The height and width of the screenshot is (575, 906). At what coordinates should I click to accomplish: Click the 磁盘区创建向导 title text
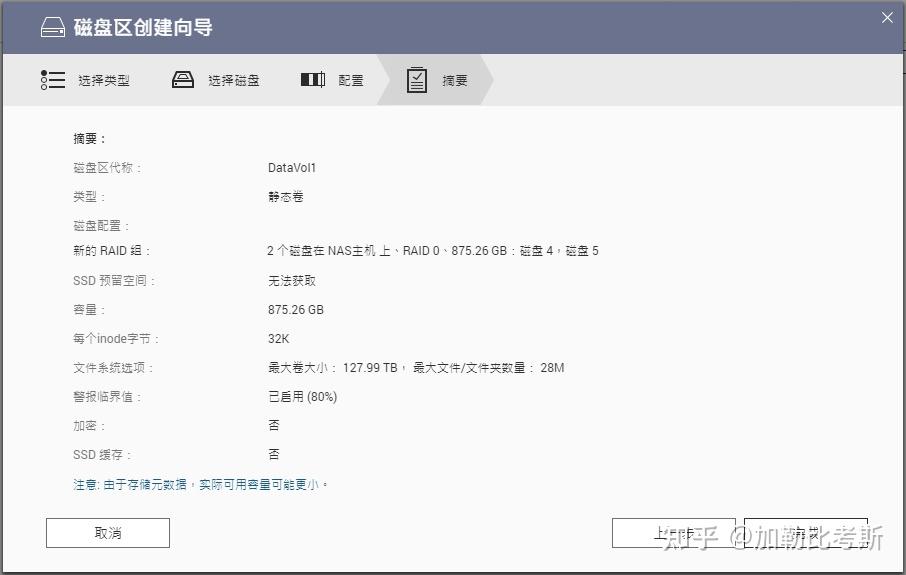click(143, 27)
